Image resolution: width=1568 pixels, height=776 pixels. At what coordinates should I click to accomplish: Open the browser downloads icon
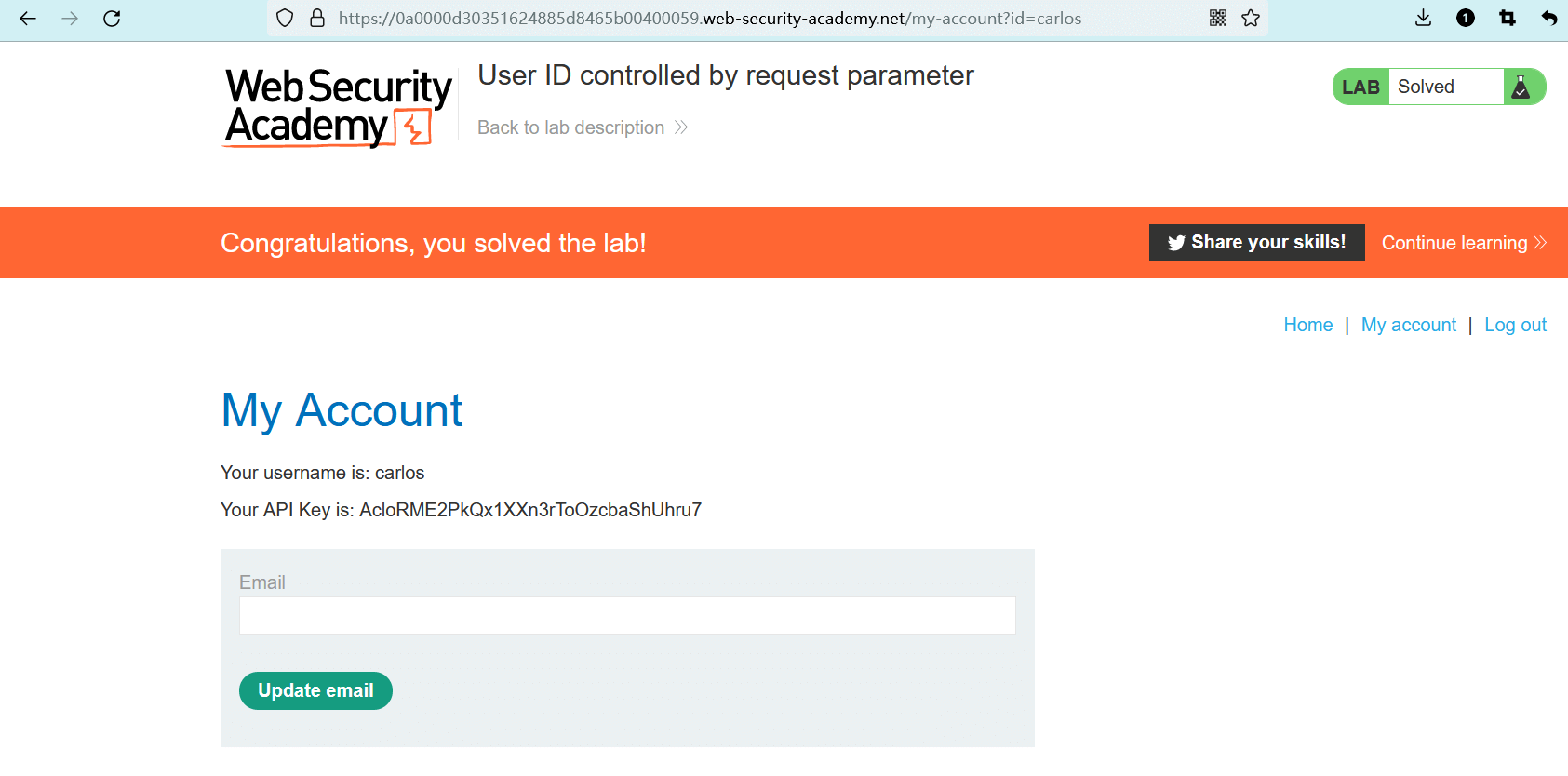(1423, 18)
